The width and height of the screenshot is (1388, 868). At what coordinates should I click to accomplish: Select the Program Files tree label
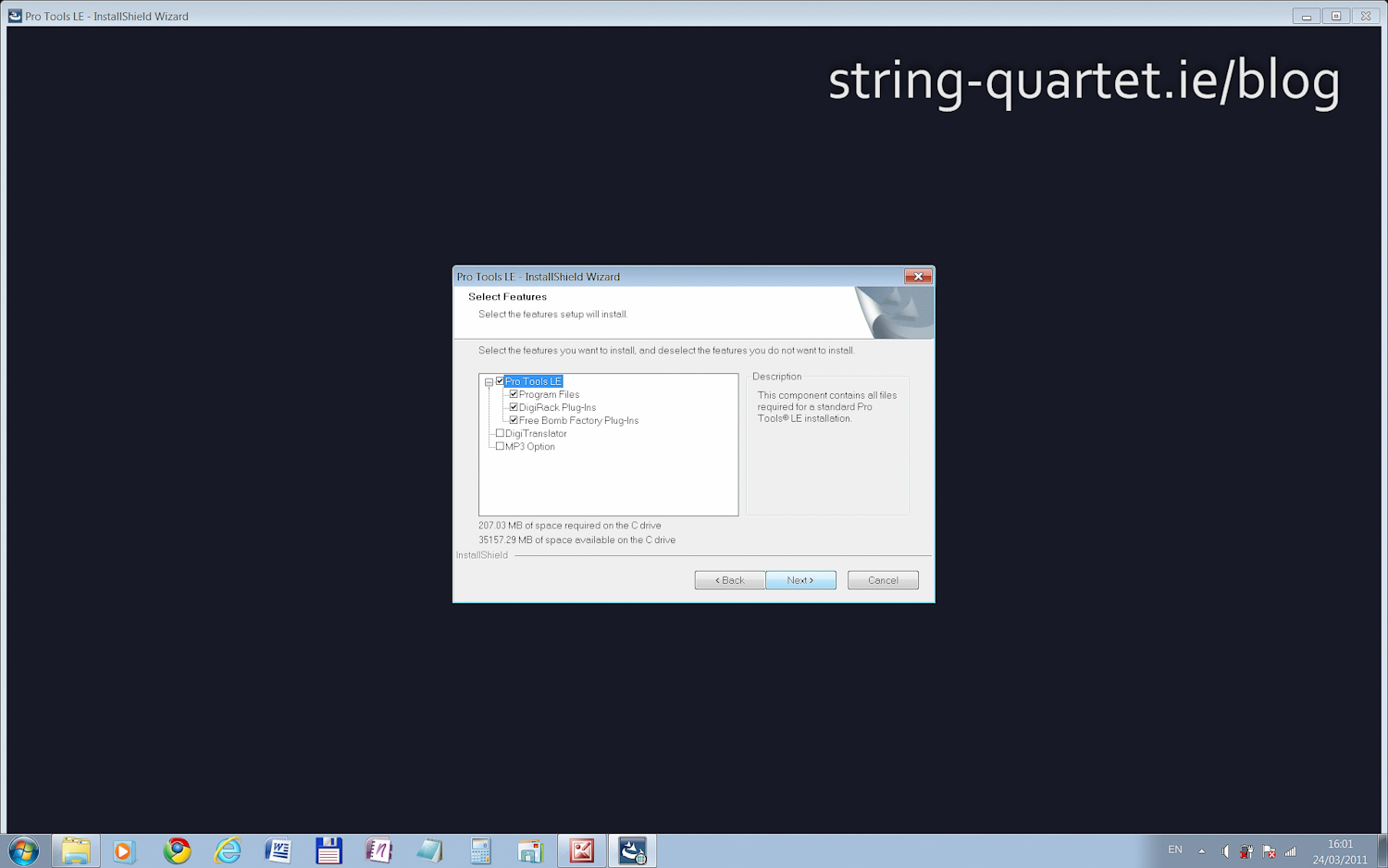click(549, 394)
